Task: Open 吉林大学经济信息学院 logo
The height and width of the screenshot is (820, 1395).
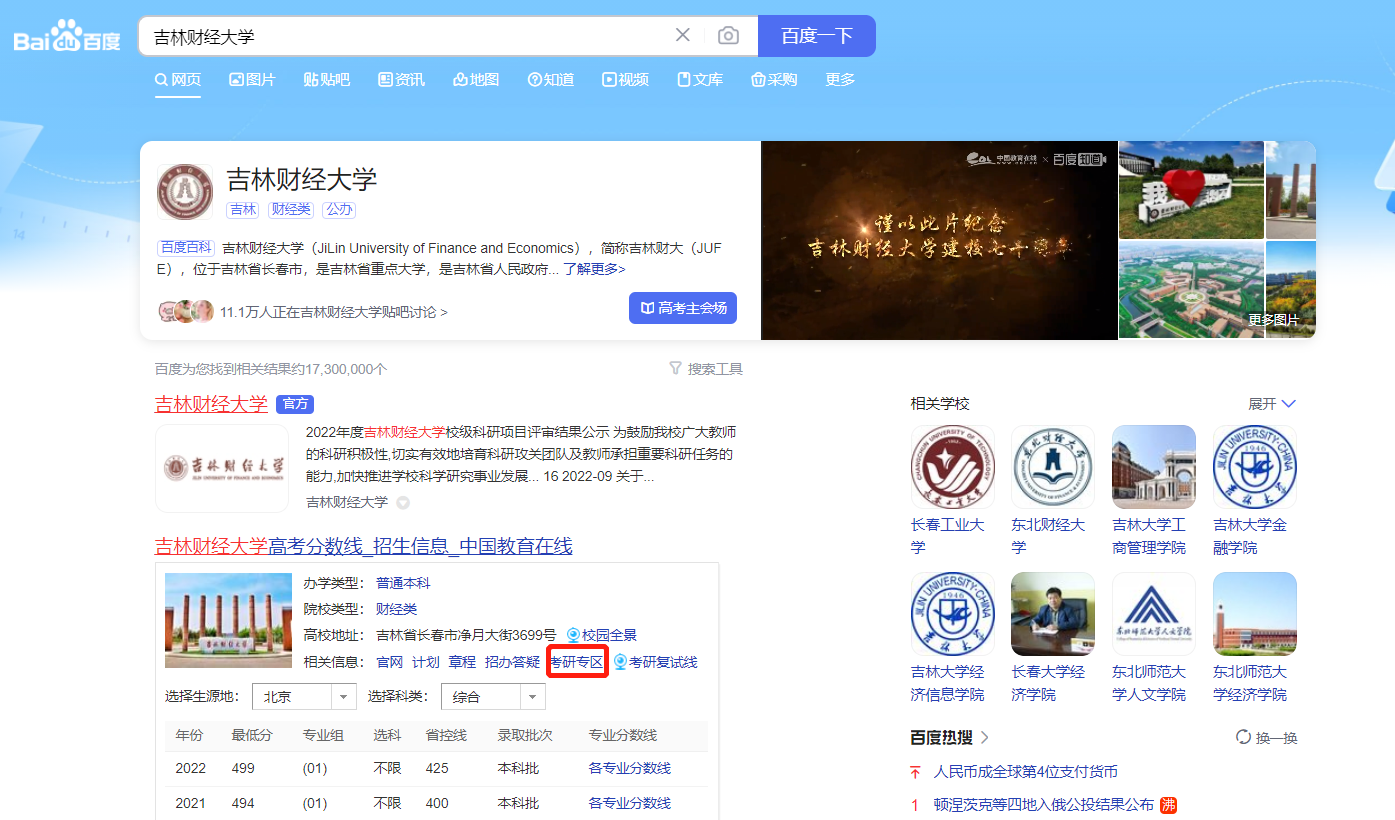Action: [952, 614]
